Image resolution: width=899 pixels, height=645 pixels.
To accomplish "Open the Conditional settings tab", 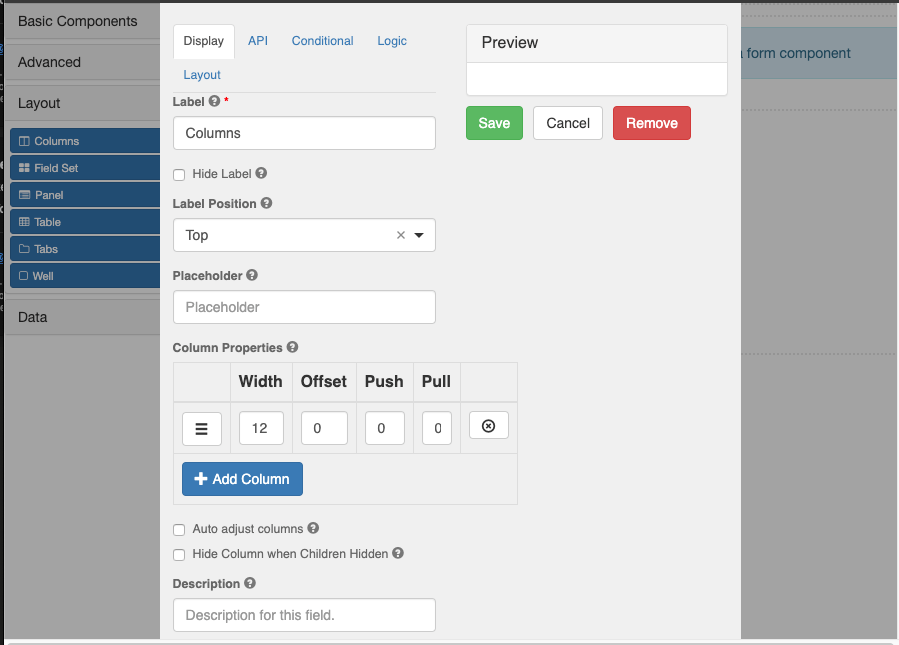I will point(322,41).
